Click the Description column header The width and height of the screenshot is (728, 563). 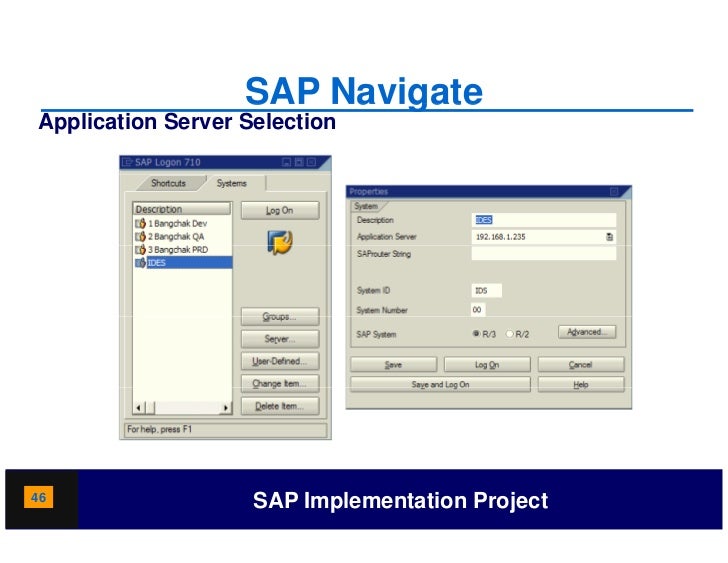pos(182,209)
